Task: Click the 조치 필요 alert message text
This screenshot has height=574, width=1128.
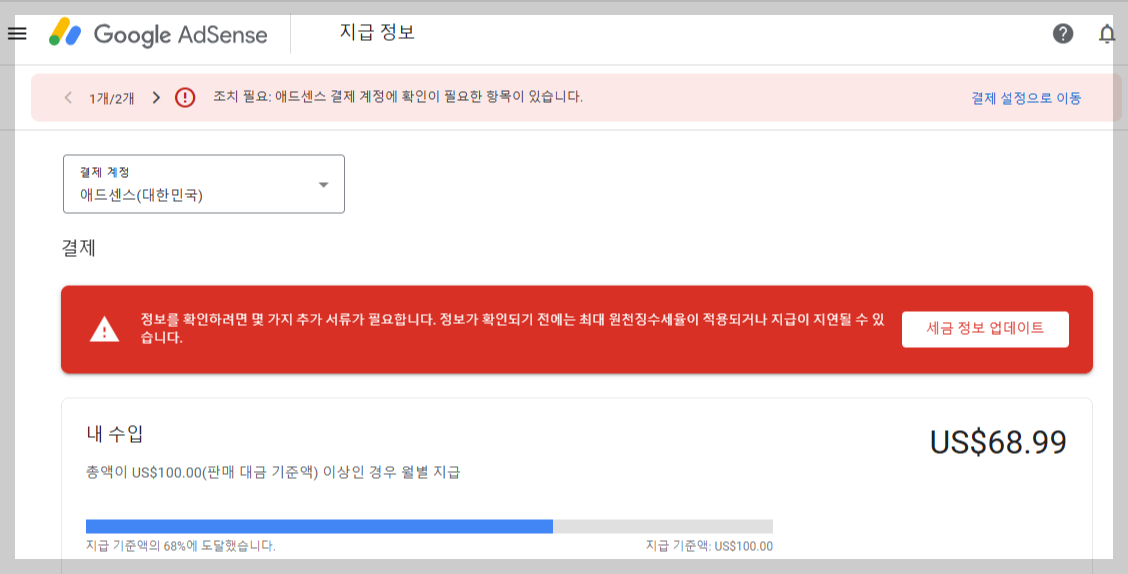Action: [398, 96]
